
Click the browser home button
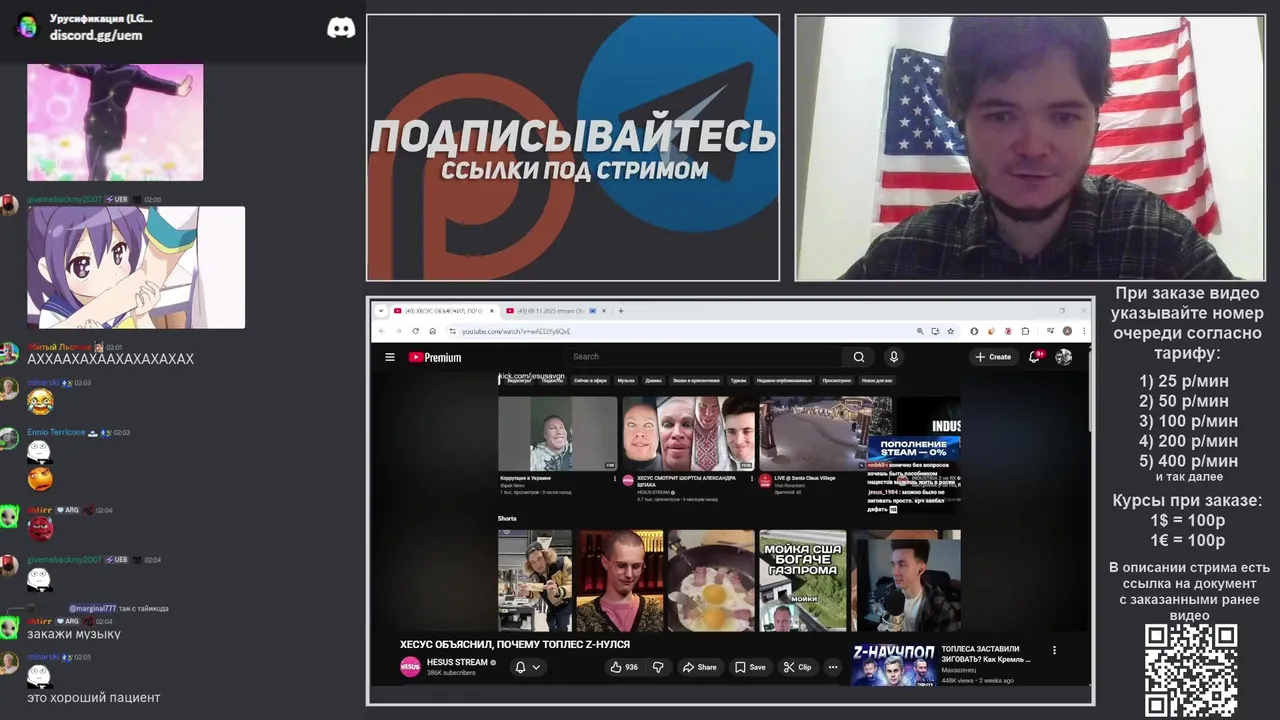432,331
